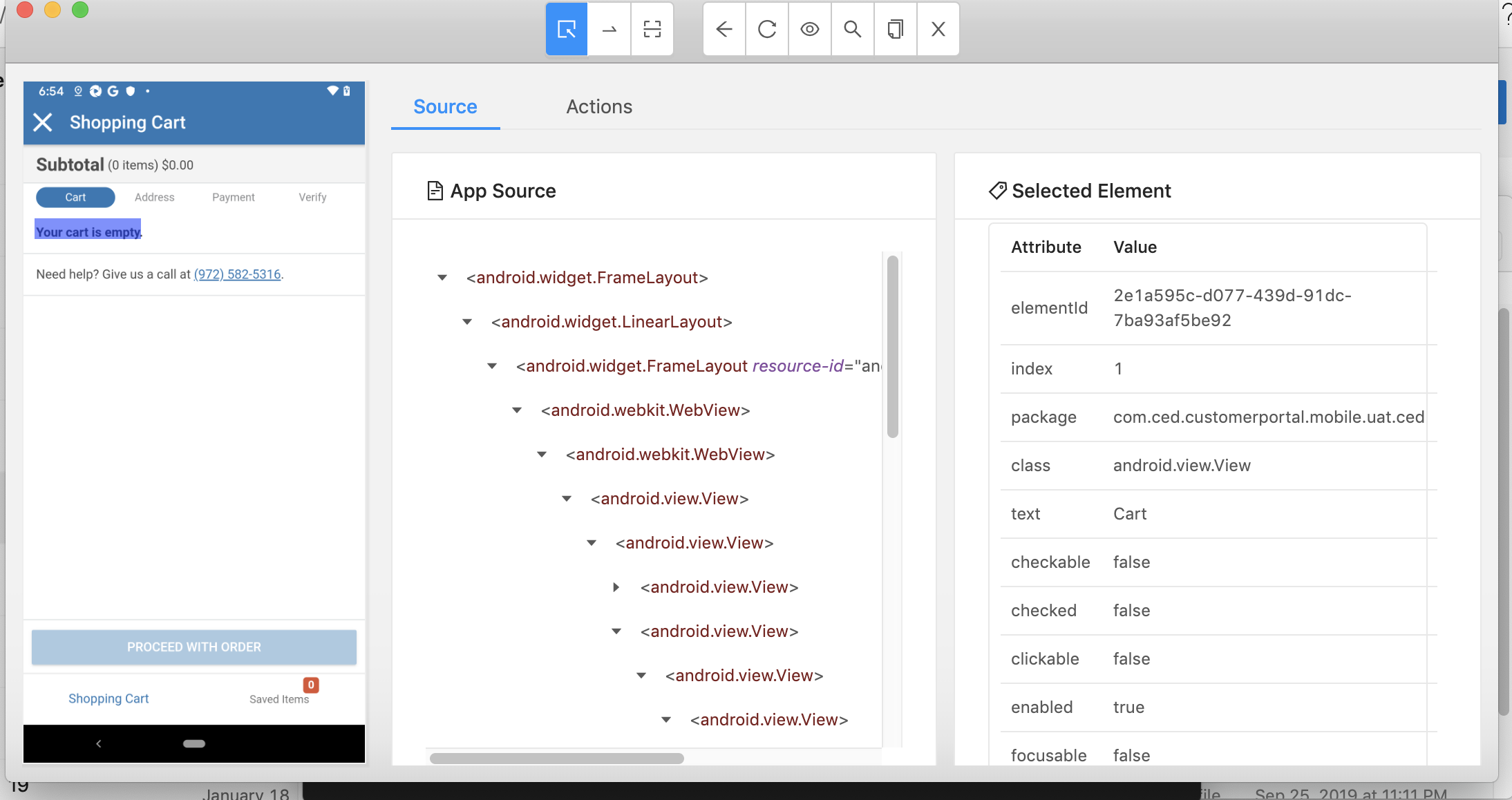
Task: Switch to the Actions tab
Action: pyautogui.click(x=599, y=106)
